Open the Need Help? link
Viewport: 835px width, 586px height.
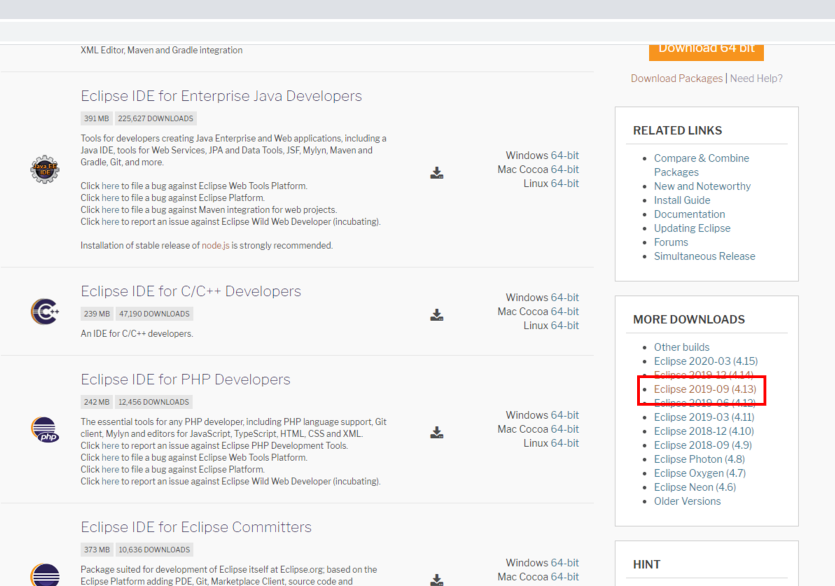click(x=756, y=78)
